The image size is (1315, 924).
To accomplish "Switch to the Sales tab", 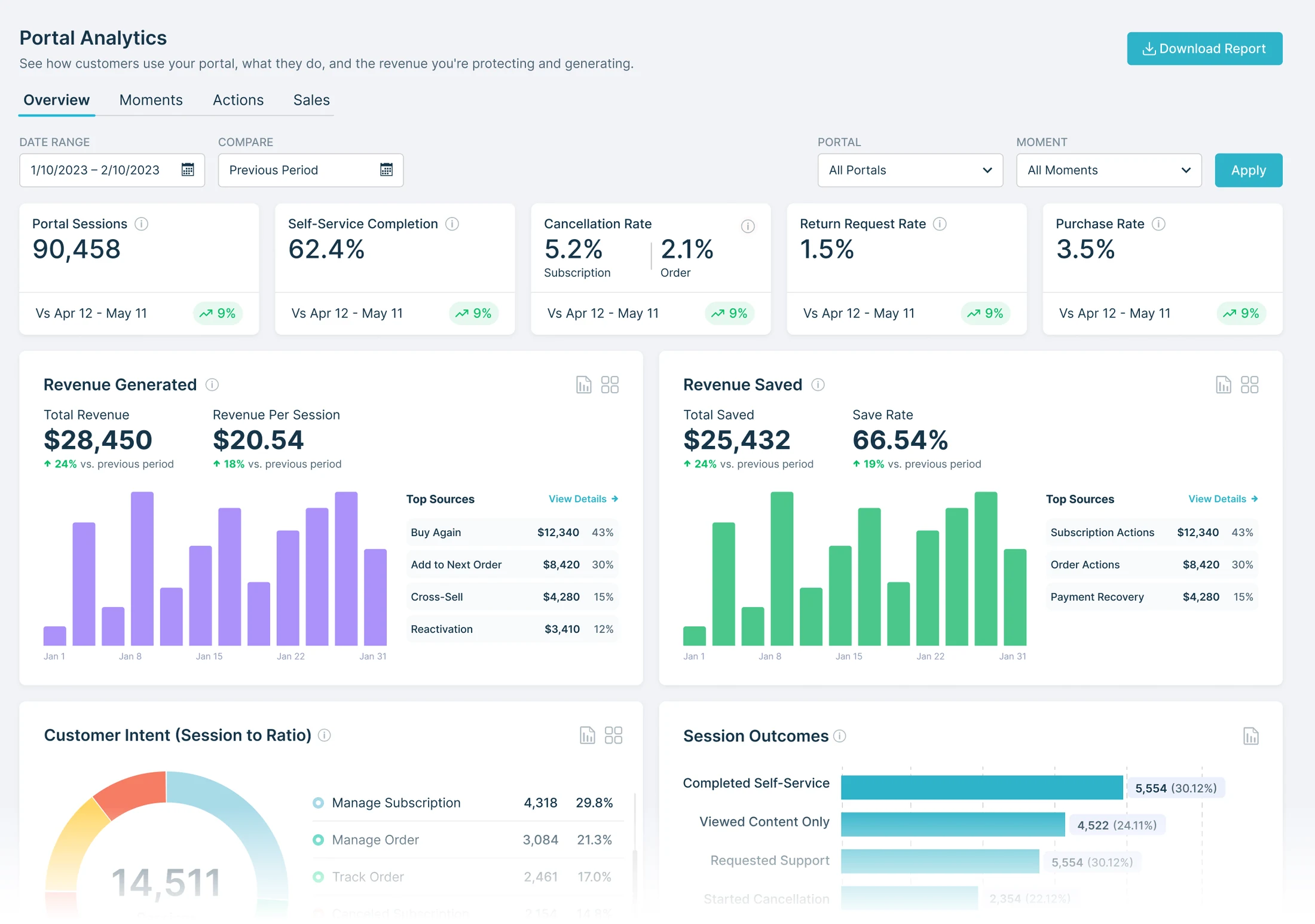I will click(x=311, y=100).
